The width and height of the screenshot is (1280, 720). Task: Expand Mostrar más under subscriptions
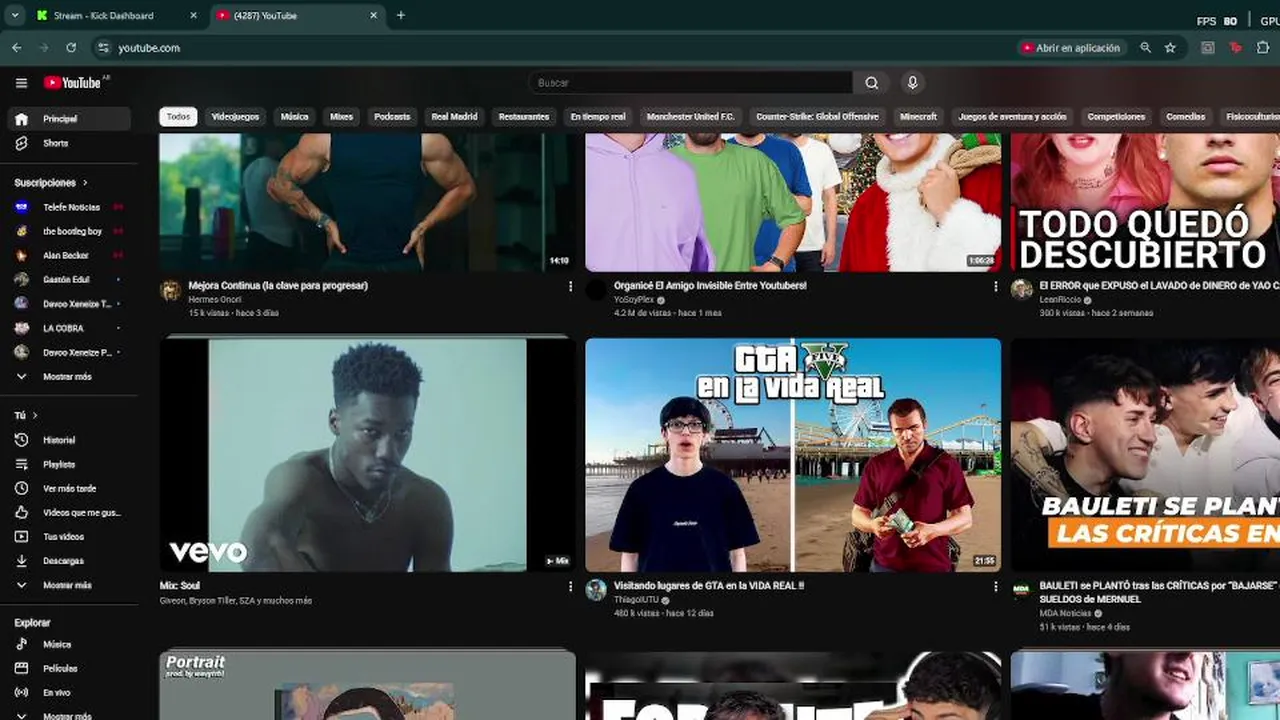coord(66,376)
